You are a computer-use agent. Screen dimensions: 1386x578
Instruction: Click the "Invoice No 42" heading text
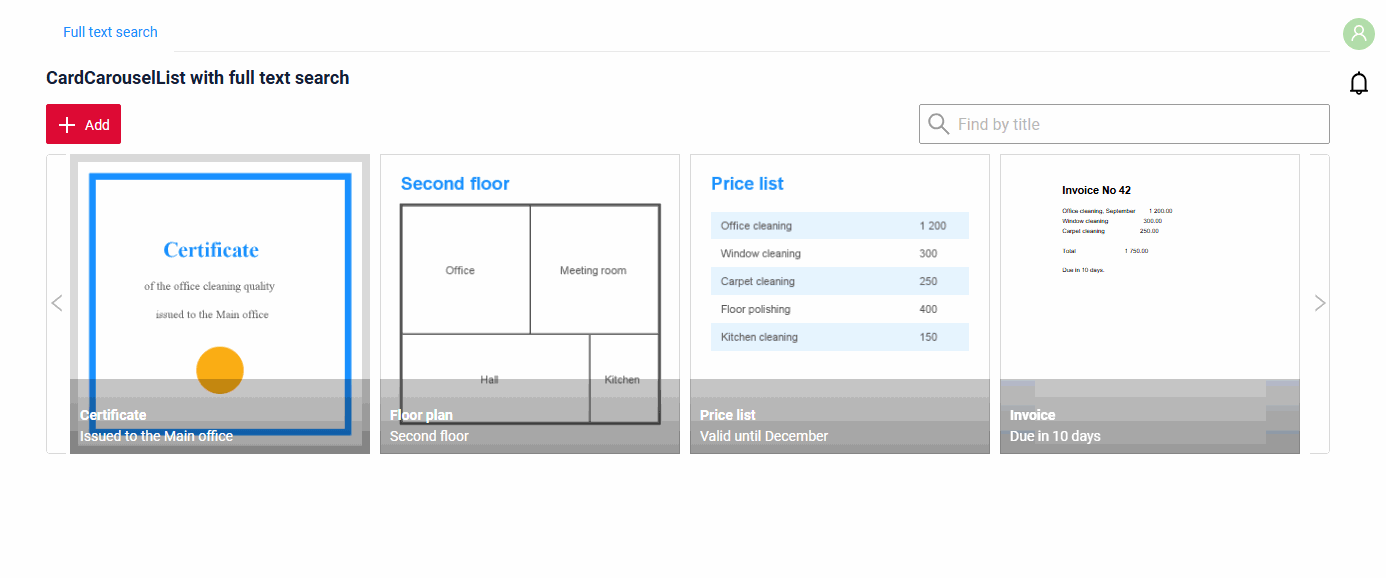tap(1097, 190)
